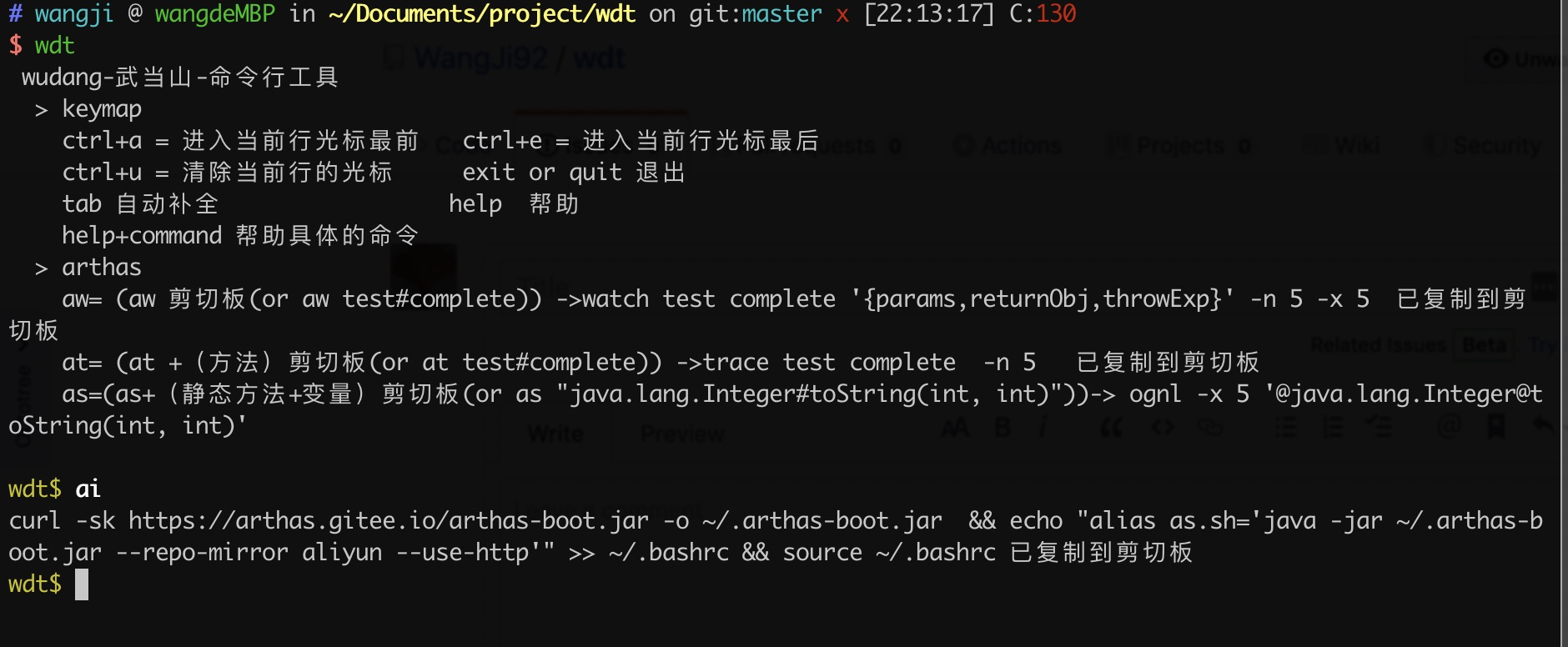The image size is (1568, 647).
Task: Click the red 130 exit code
Action: pos(1056,14)
